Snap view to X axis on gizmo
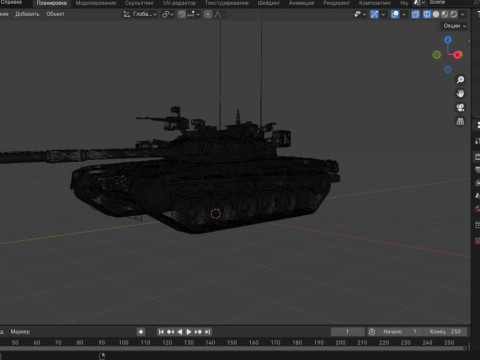Screen dimensions: 480x360 pos(457,54)
